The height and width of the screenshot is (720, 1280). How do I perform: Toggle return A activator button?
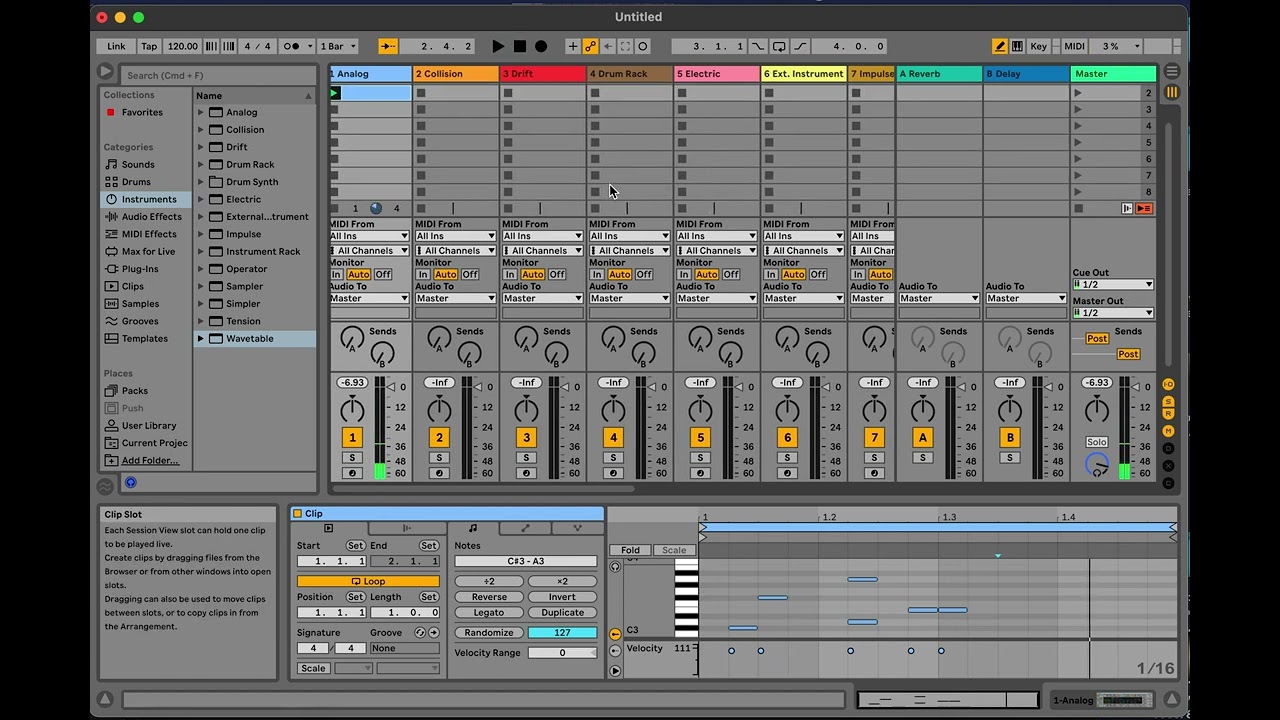click(x=922, y=437)
